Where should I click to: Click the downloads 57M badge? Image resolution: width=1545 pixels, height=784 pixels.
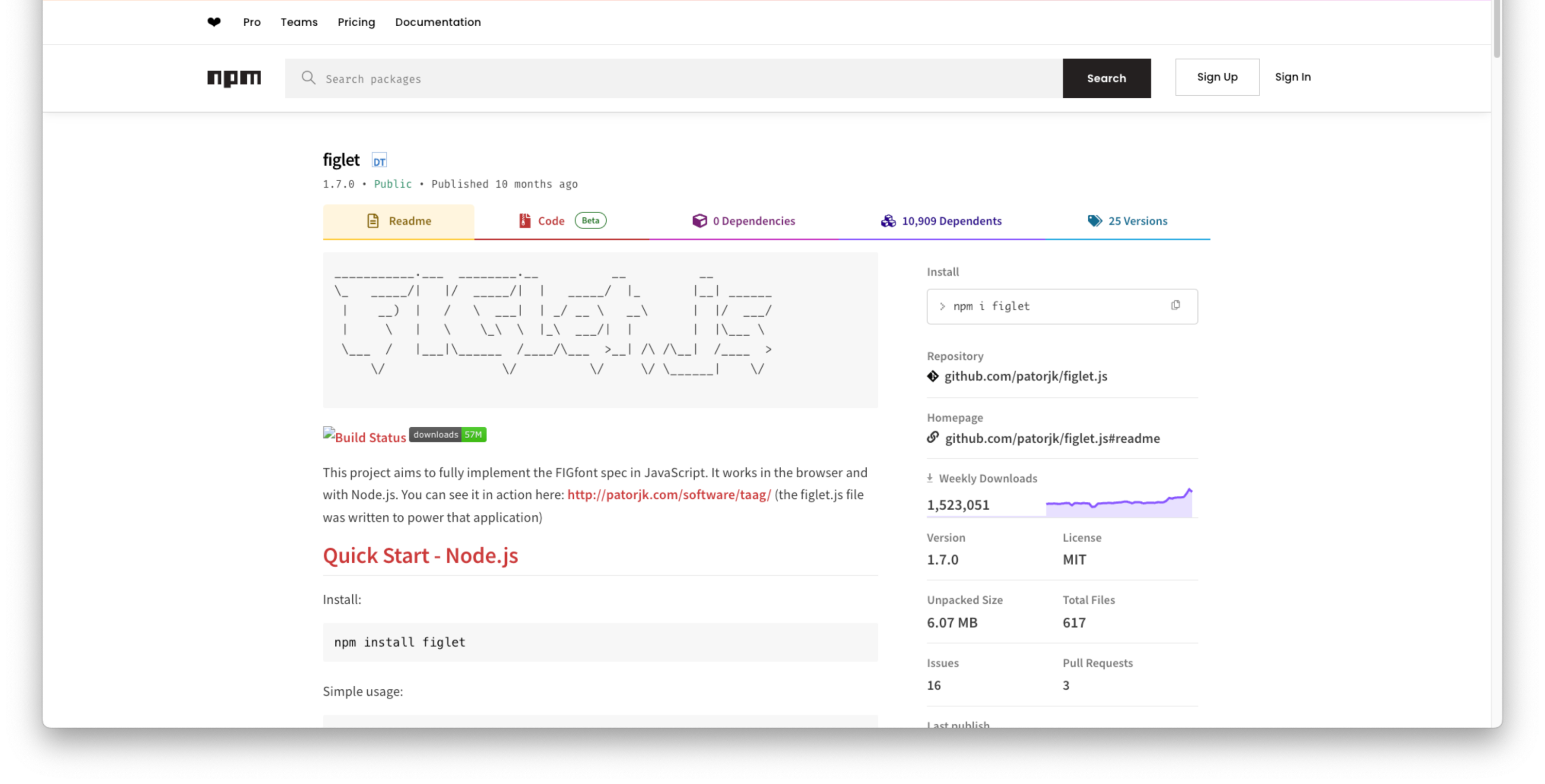(x=448, y=435)
